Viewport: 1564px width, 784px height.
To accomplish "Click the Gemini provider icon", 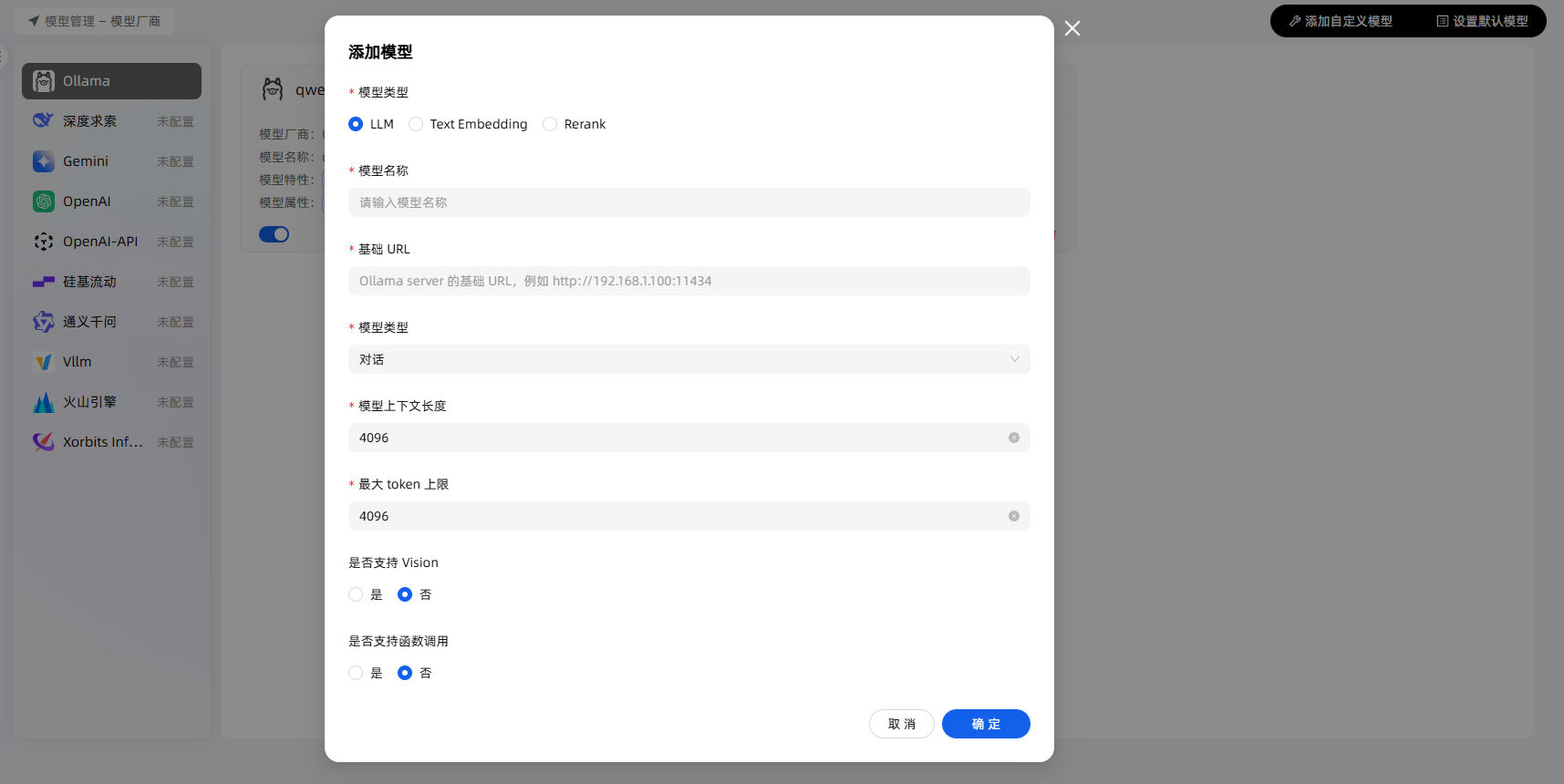I will [x=44, y=161].
